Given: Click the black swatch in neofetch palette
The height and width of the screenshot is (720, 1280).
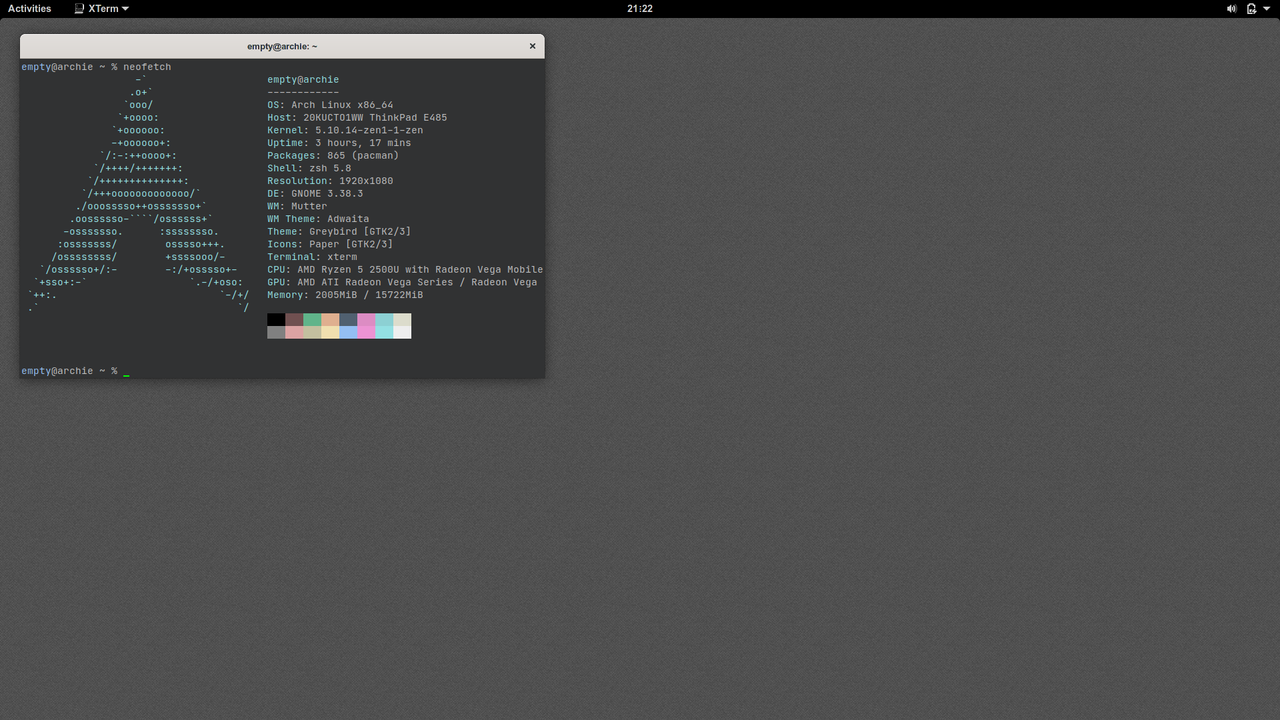Looking at the screenshot, I should point(276,320).
